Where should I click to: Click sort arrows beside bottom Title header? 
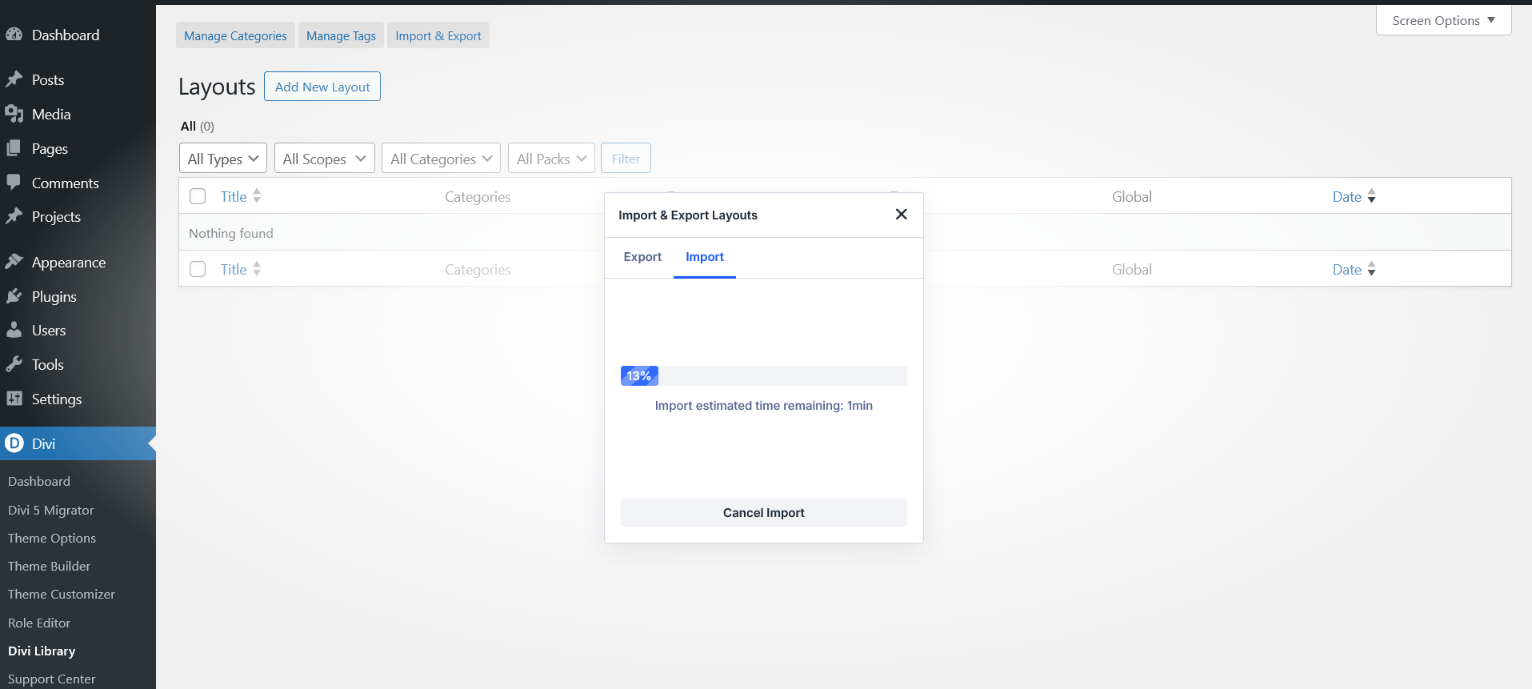[257, 269]
